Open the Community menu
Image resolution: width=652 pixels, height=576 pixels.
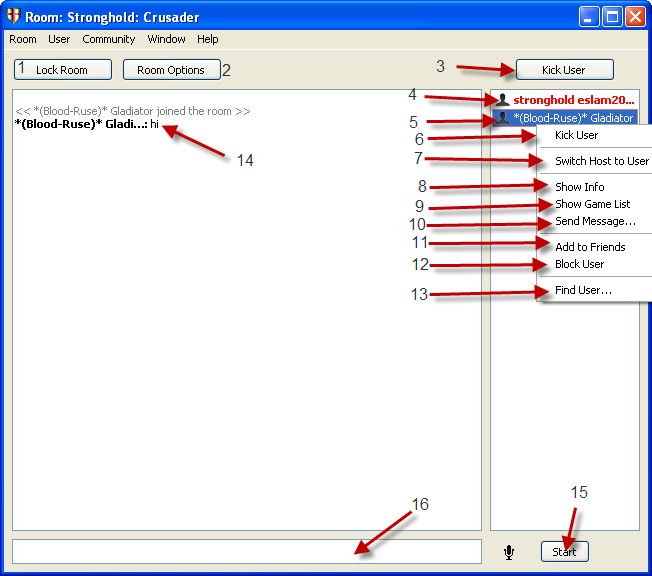[x=109, y=39]
